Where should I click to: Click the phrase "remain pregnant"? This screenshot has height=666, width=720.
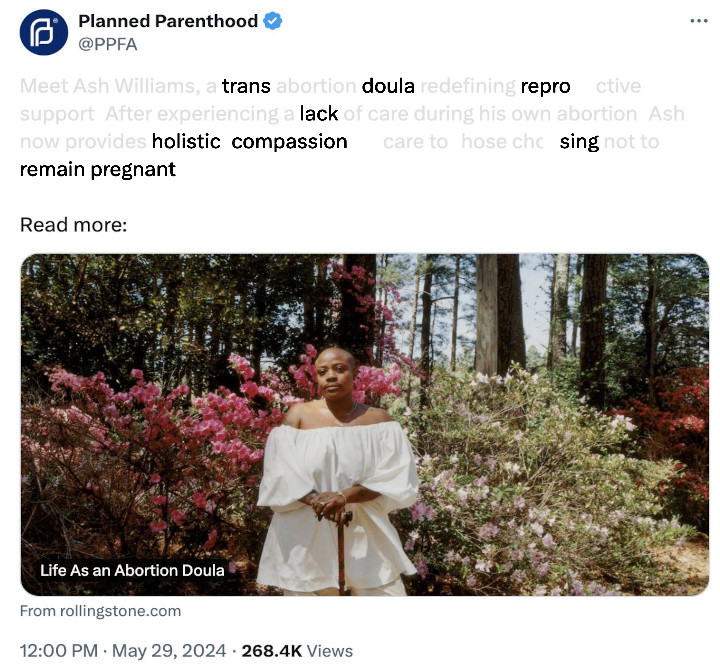[x=98, y=169]
